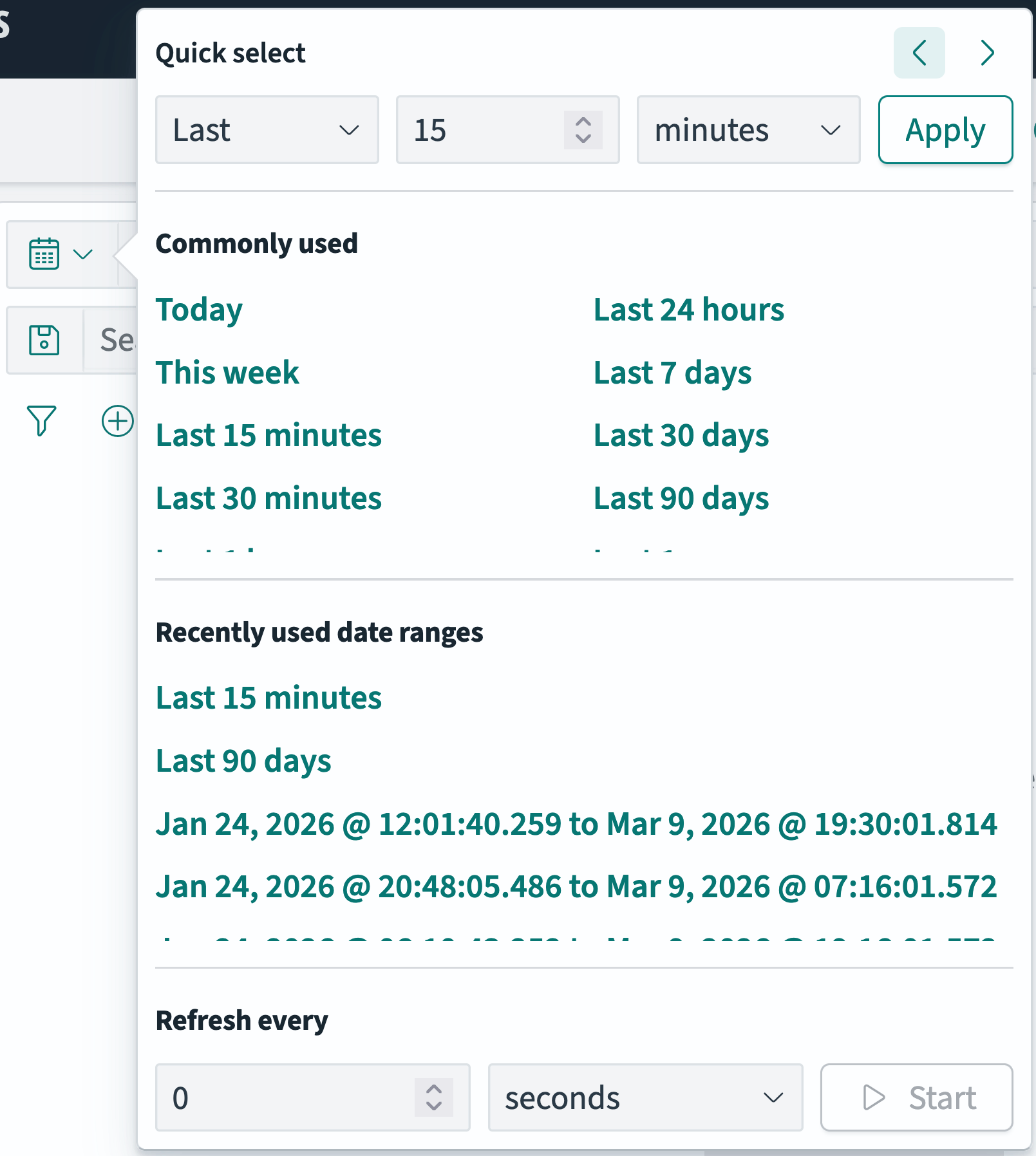The width and height of the screenshot is (1036, 1156).
Task: Click the Apply button
Action: (945, 130)
